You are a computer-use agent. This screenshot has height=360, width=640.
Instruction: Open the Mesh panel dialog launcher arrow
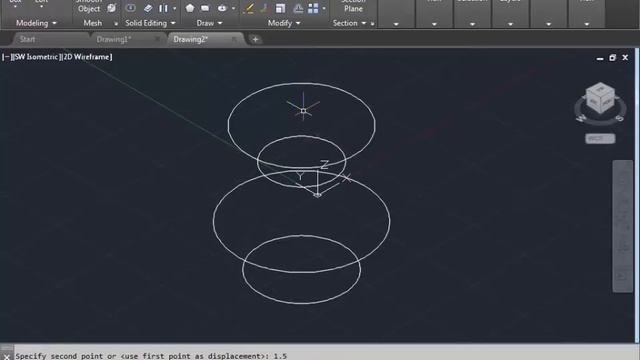tap(116, 24)
